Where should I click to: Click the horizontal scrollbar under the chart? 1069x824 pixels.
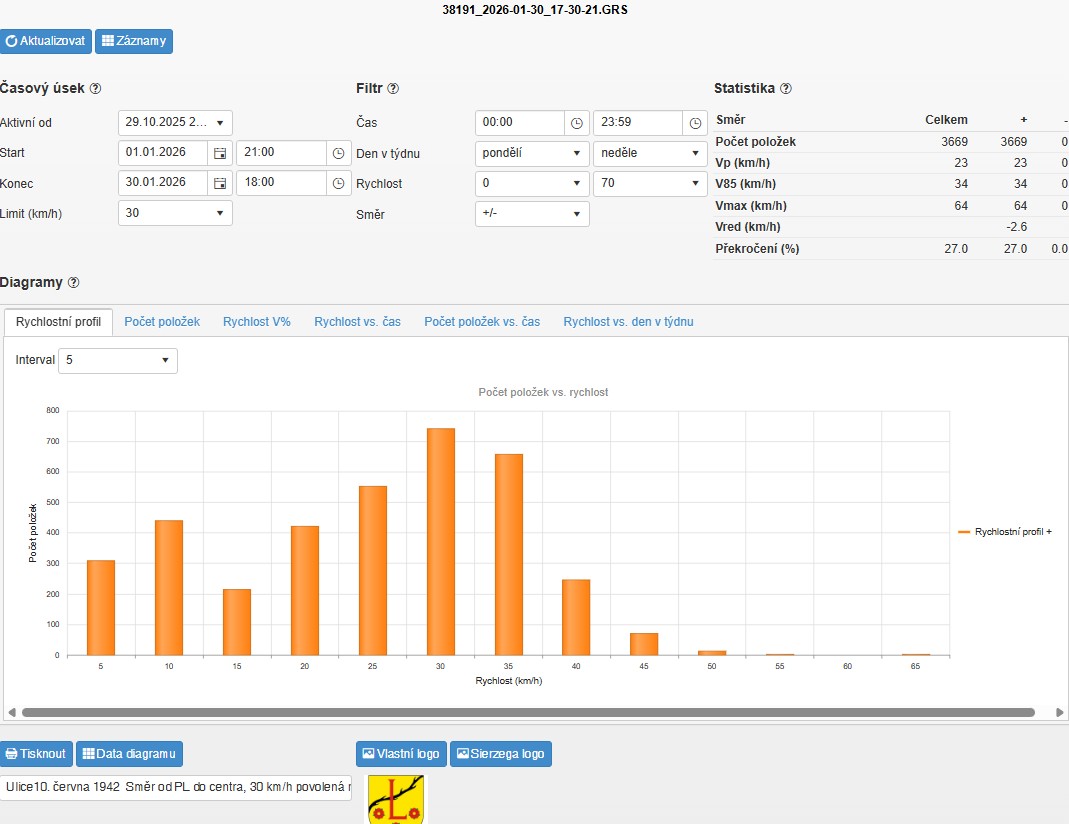pos(528,713)
